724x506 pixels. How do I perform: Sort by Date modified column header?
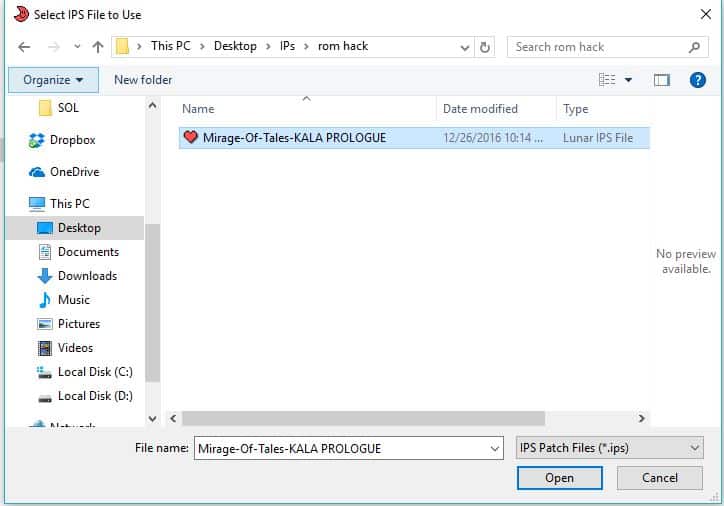[x=496, y=109]
